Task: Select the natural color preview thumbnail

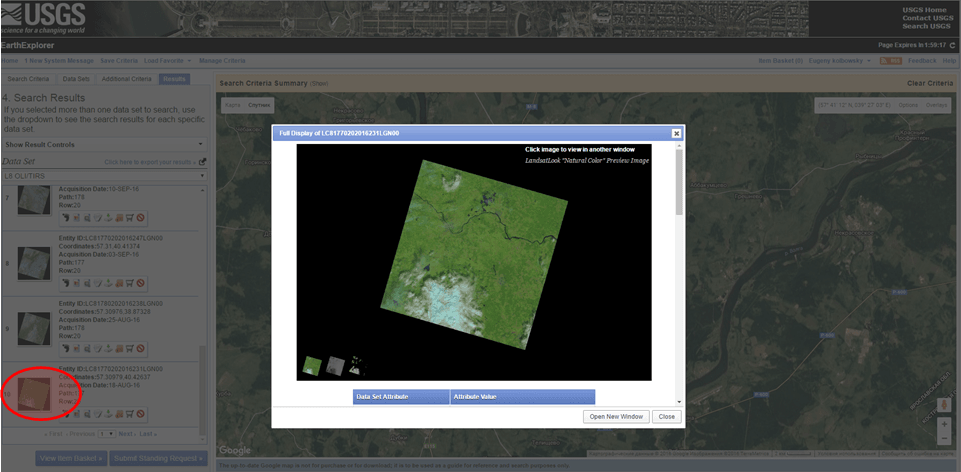Action: coord(312,366)
